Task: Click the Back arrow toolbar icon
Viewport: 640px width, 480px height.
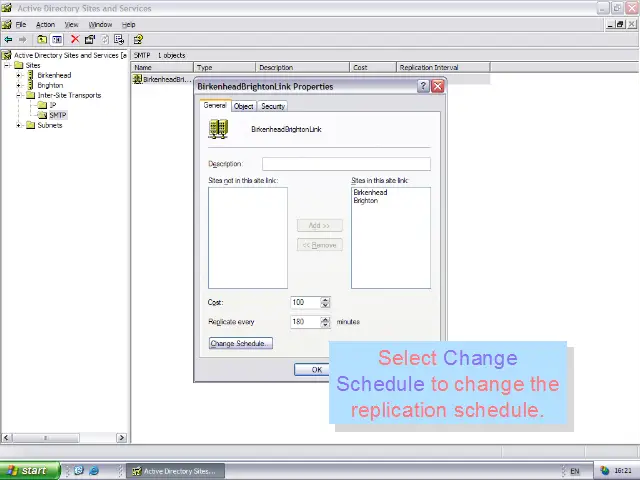Action: click(x=8, y=40)
